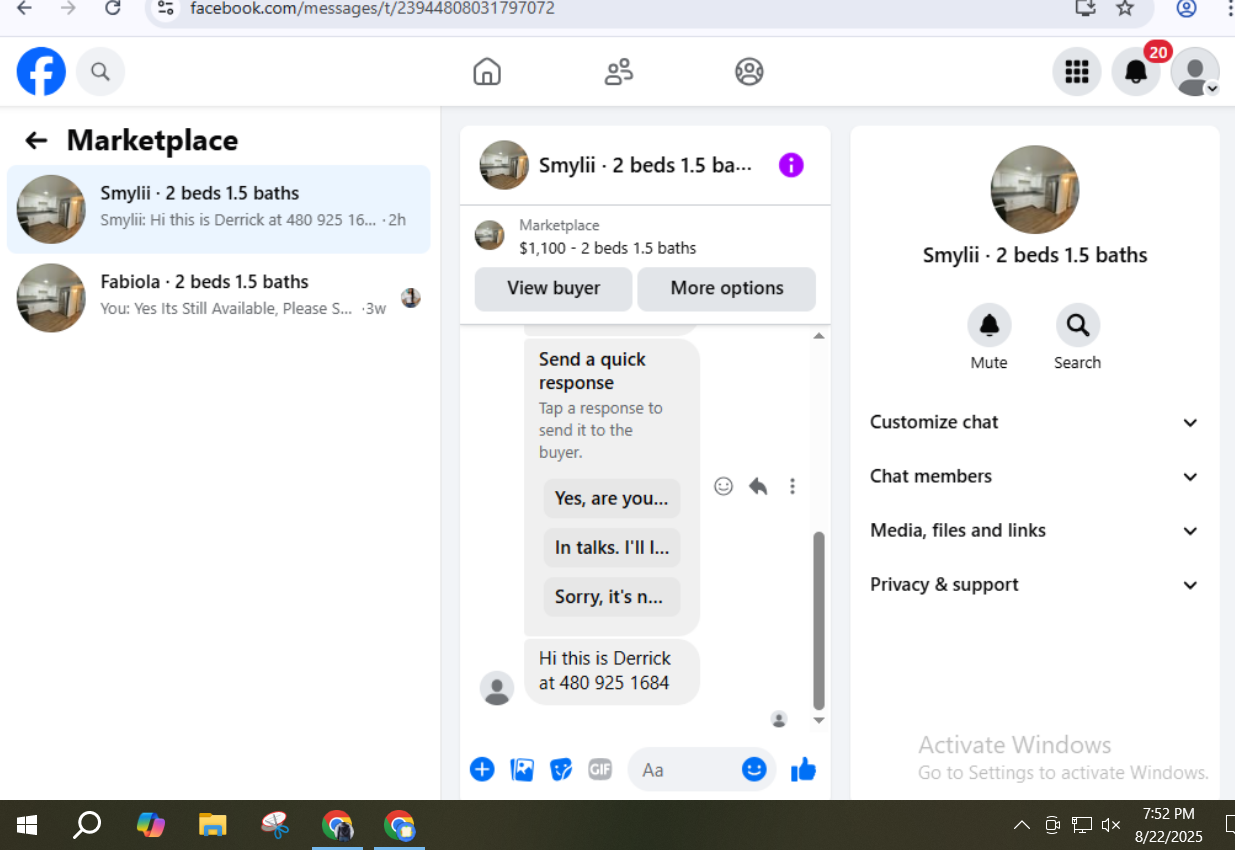Send the "Yes, are you..." quick response
1235x850 pixels.
tap(612, 498)
